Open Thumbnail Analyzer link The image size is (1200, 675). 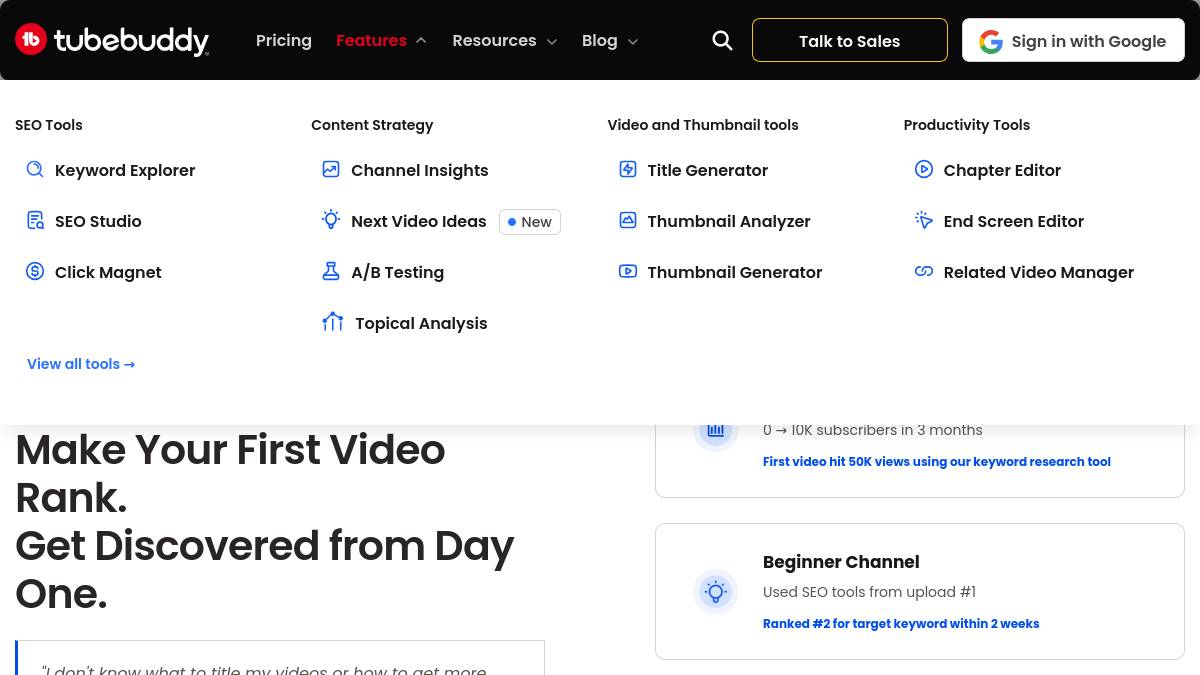tap(729, 221)
